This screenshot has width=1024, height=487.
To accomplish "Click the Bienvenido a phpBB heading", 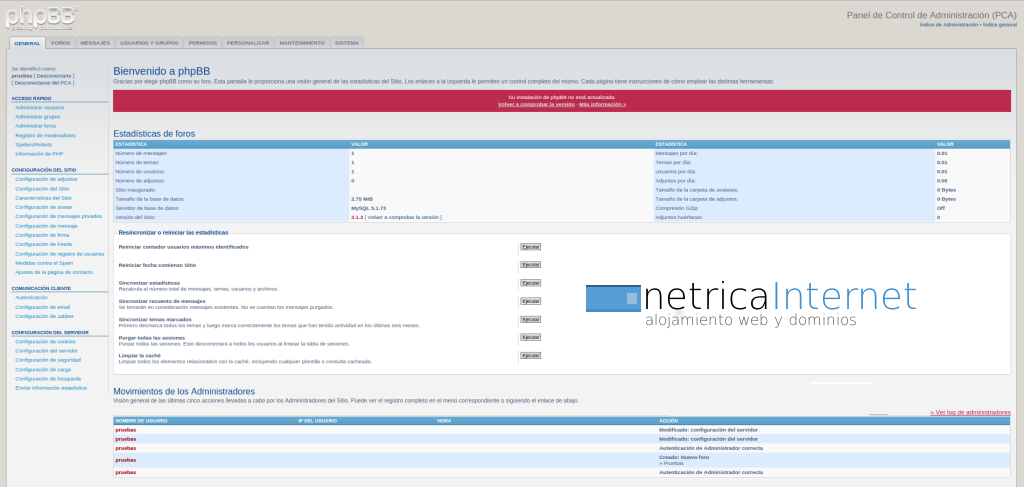I will [161, 71].
